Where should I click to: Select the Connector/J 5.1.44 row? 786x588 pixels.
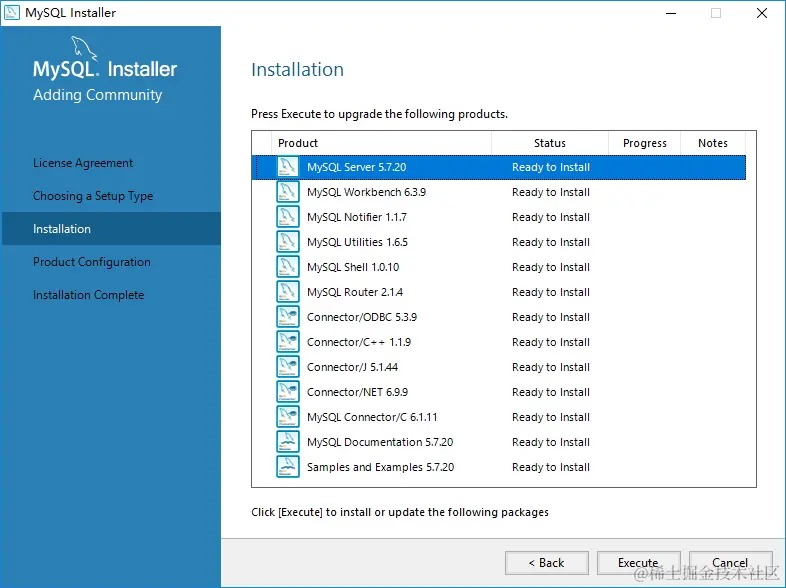click(x=499, y=367)
